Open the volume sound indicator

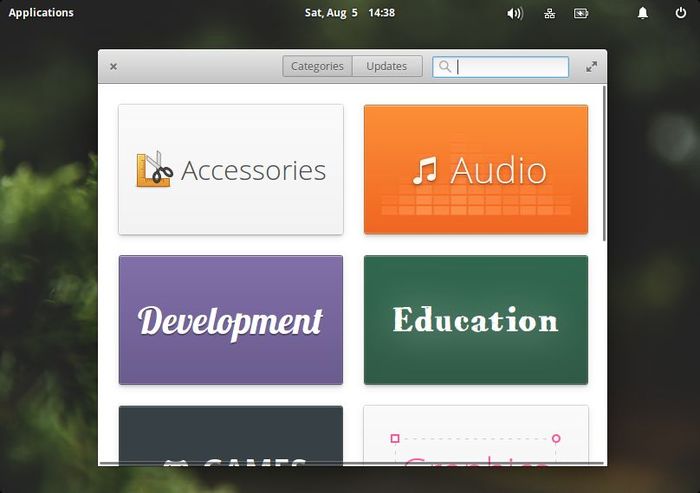tap(515, 13)
